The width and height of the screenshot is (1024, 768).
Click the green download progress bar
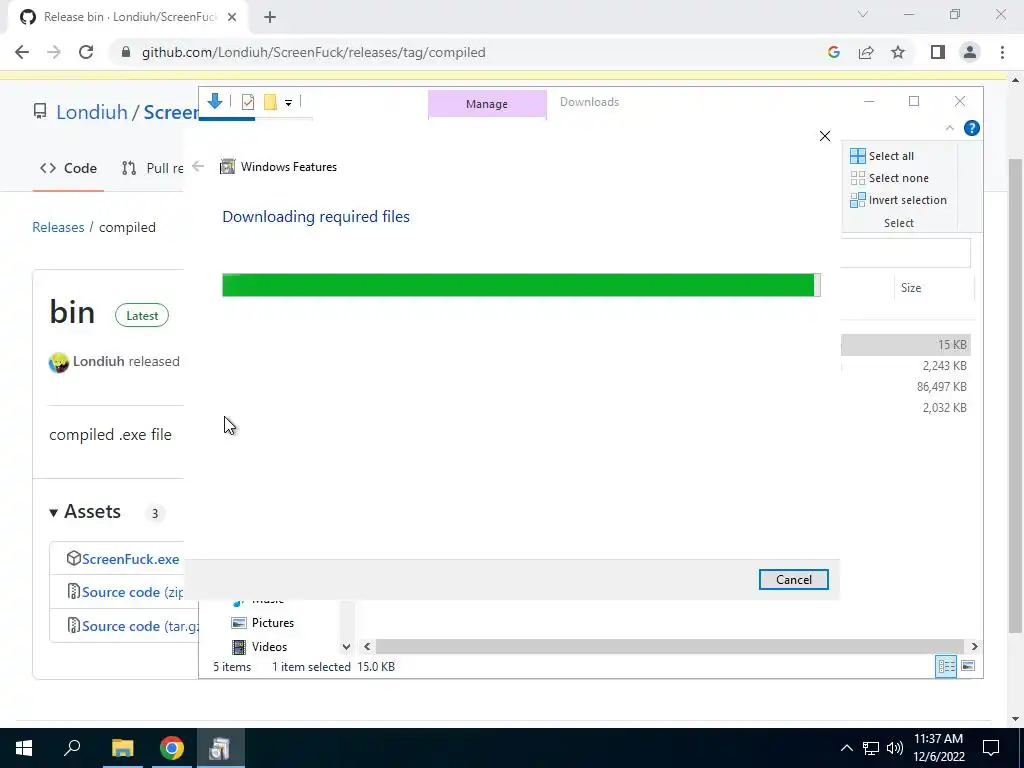click(521, 285)
